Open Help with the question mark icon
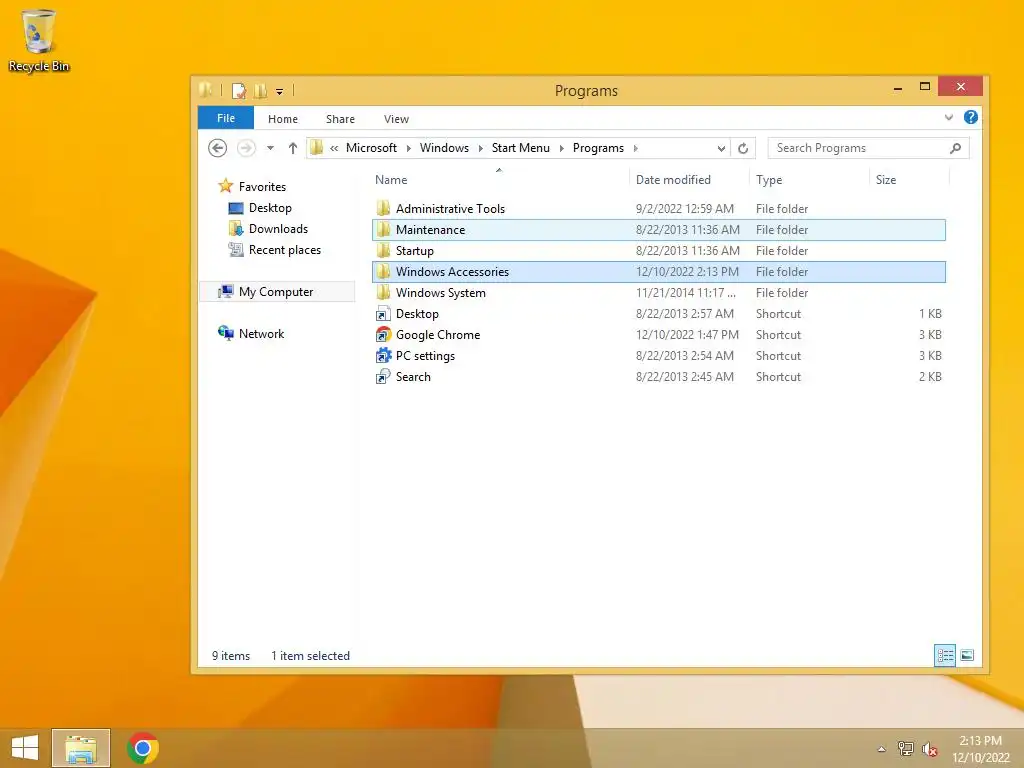Image resolution: width=1024 pixels, height=768 pixels. coord(971,117)
